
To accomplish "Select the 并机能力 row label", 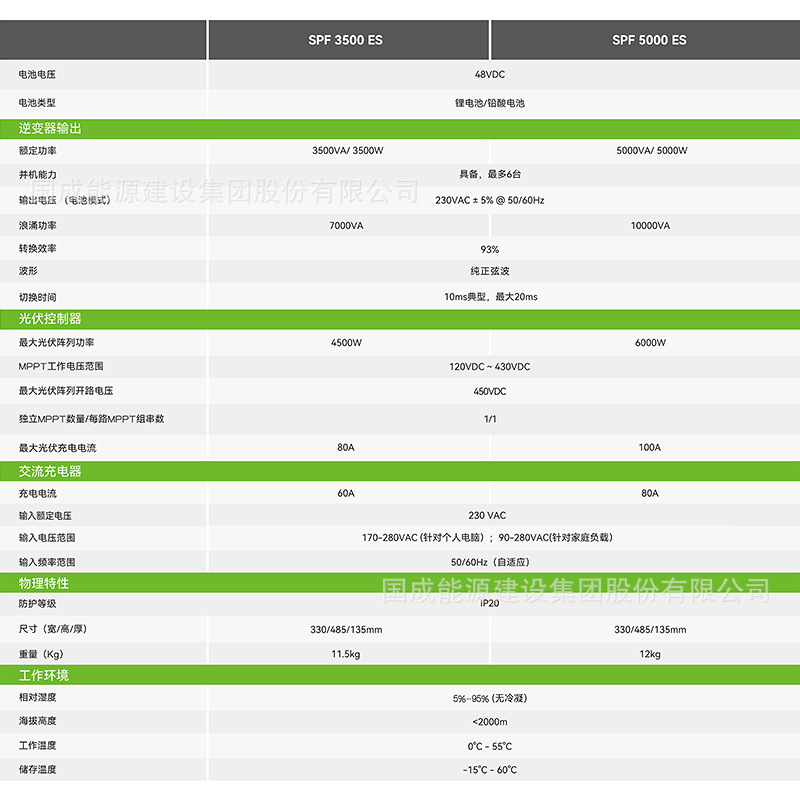I will [37, 174].
